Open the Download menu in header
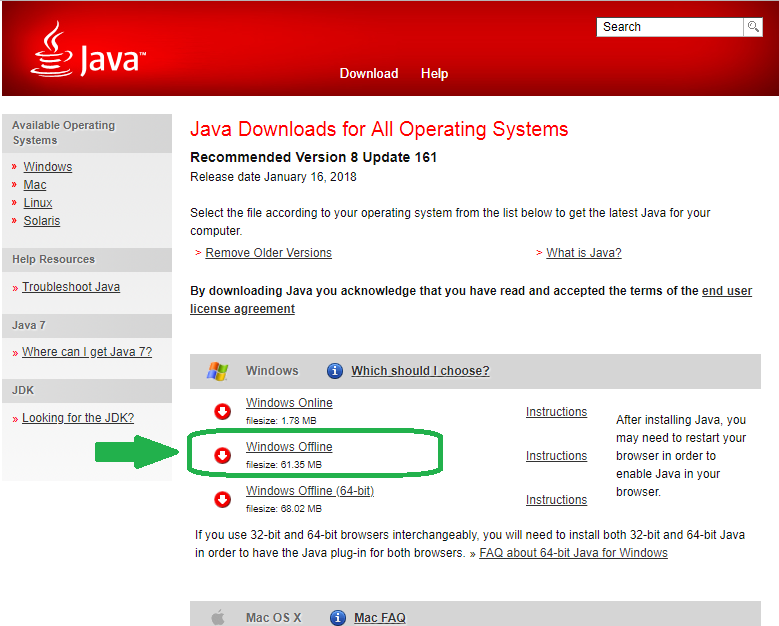779x626 pixels. point(369,74)
